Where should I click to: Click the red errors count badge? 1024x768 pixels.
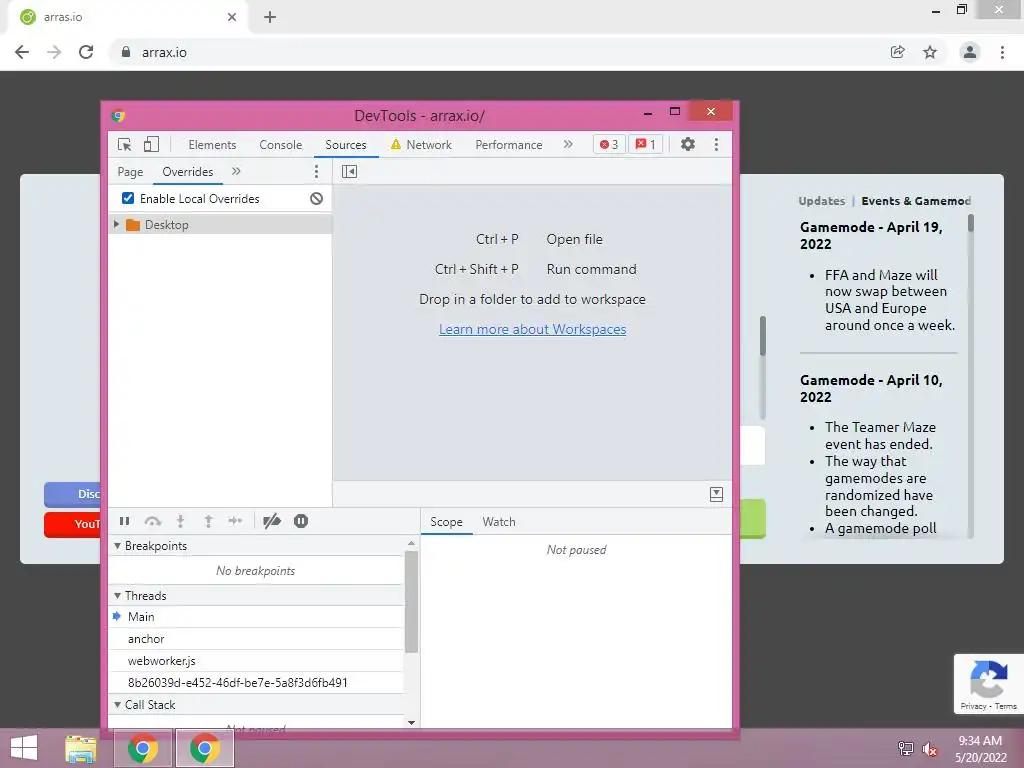point(609,144)
